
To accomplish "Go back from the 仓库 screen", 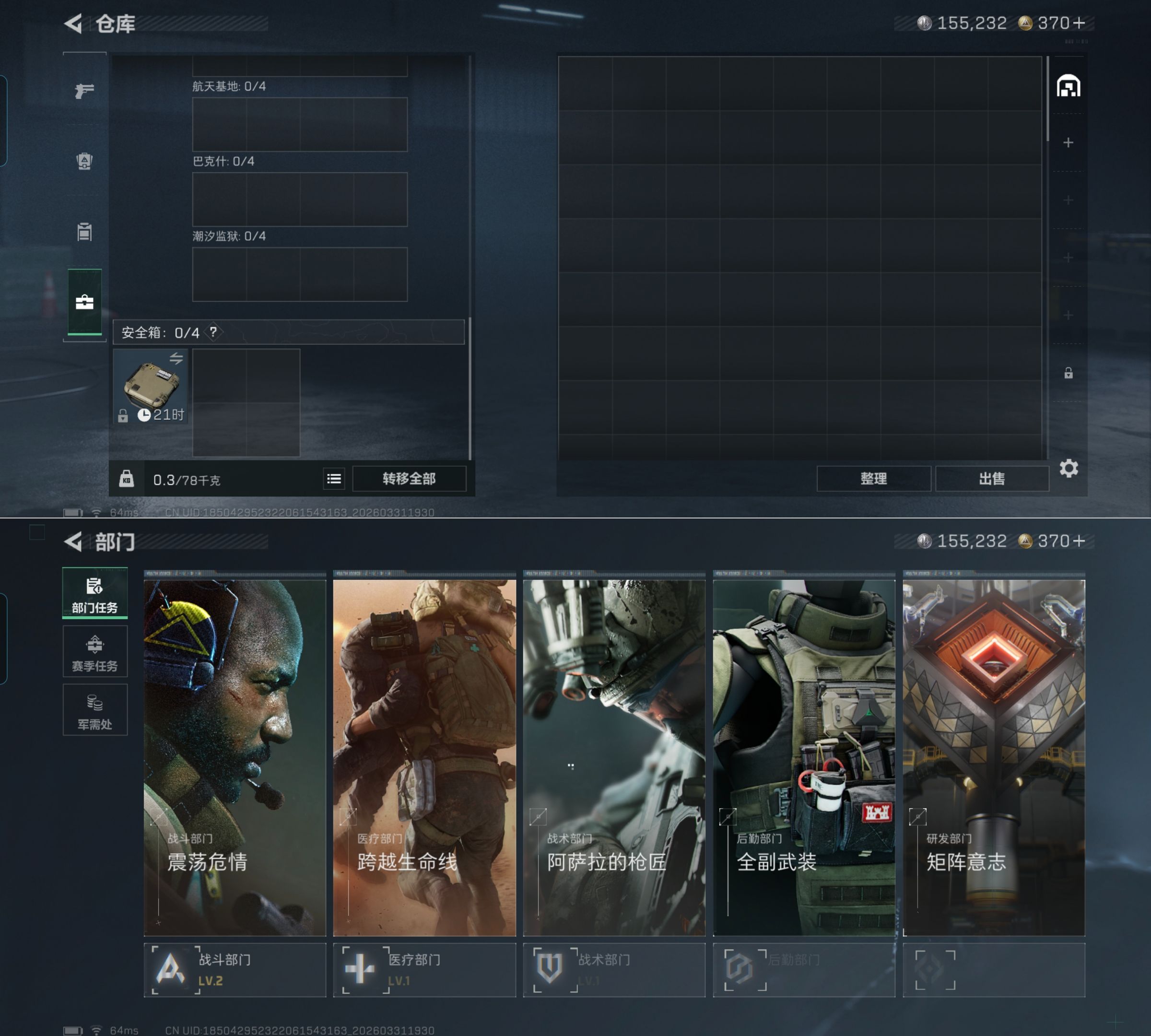I will [x=74, y=24].
